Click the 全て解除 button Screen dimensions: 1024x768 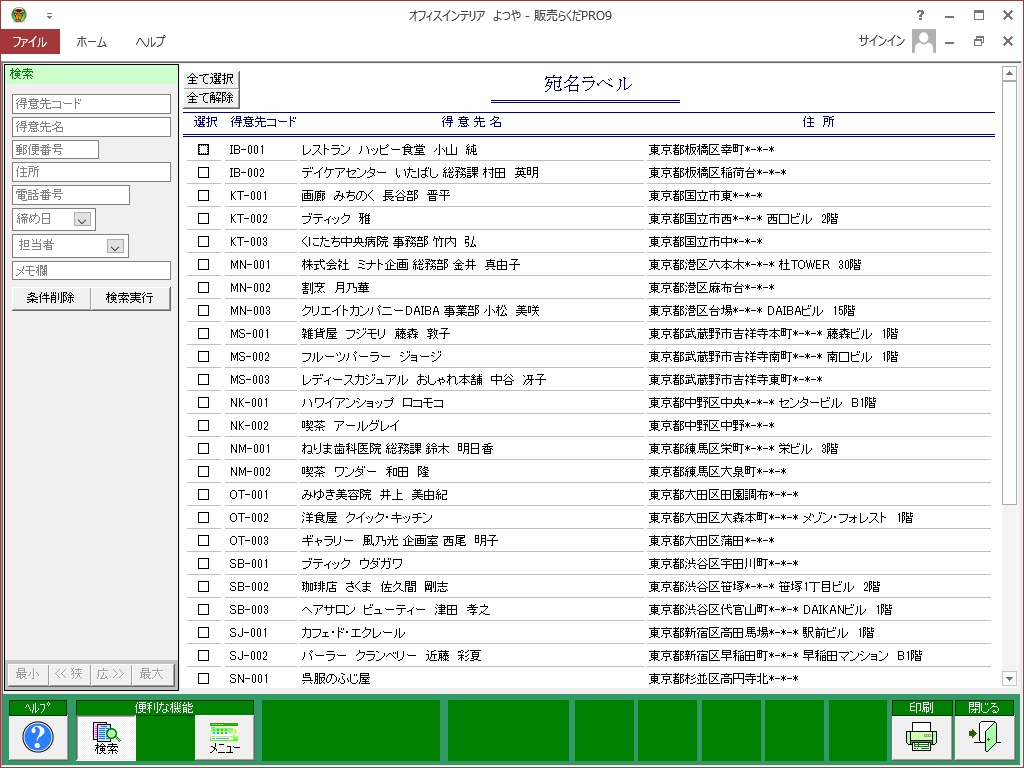[211, 98]
